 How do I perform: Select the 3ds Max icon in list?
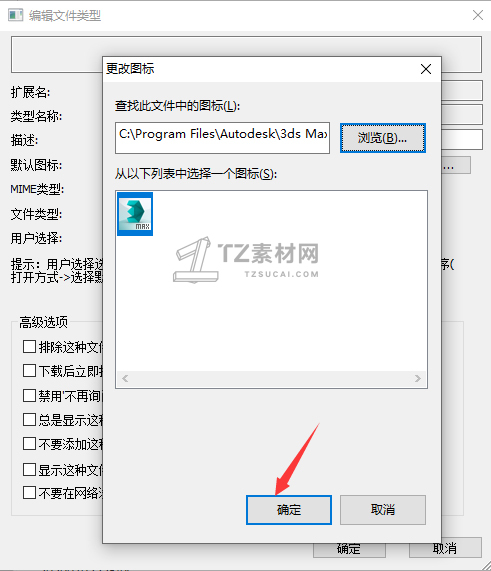[135, 214]
